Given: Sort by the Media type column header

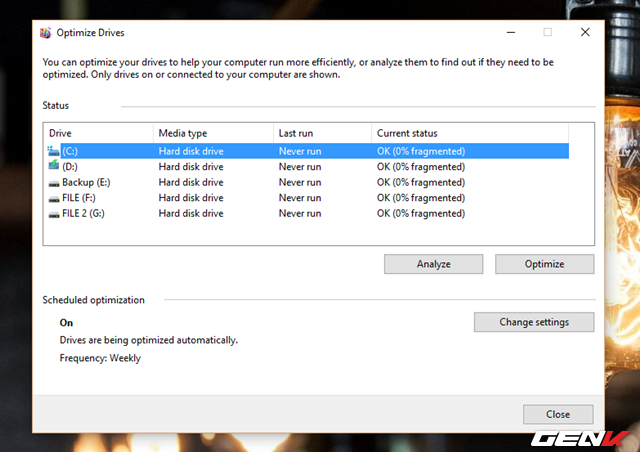Looking at the screenshot, I should click(x=213, y=133).
